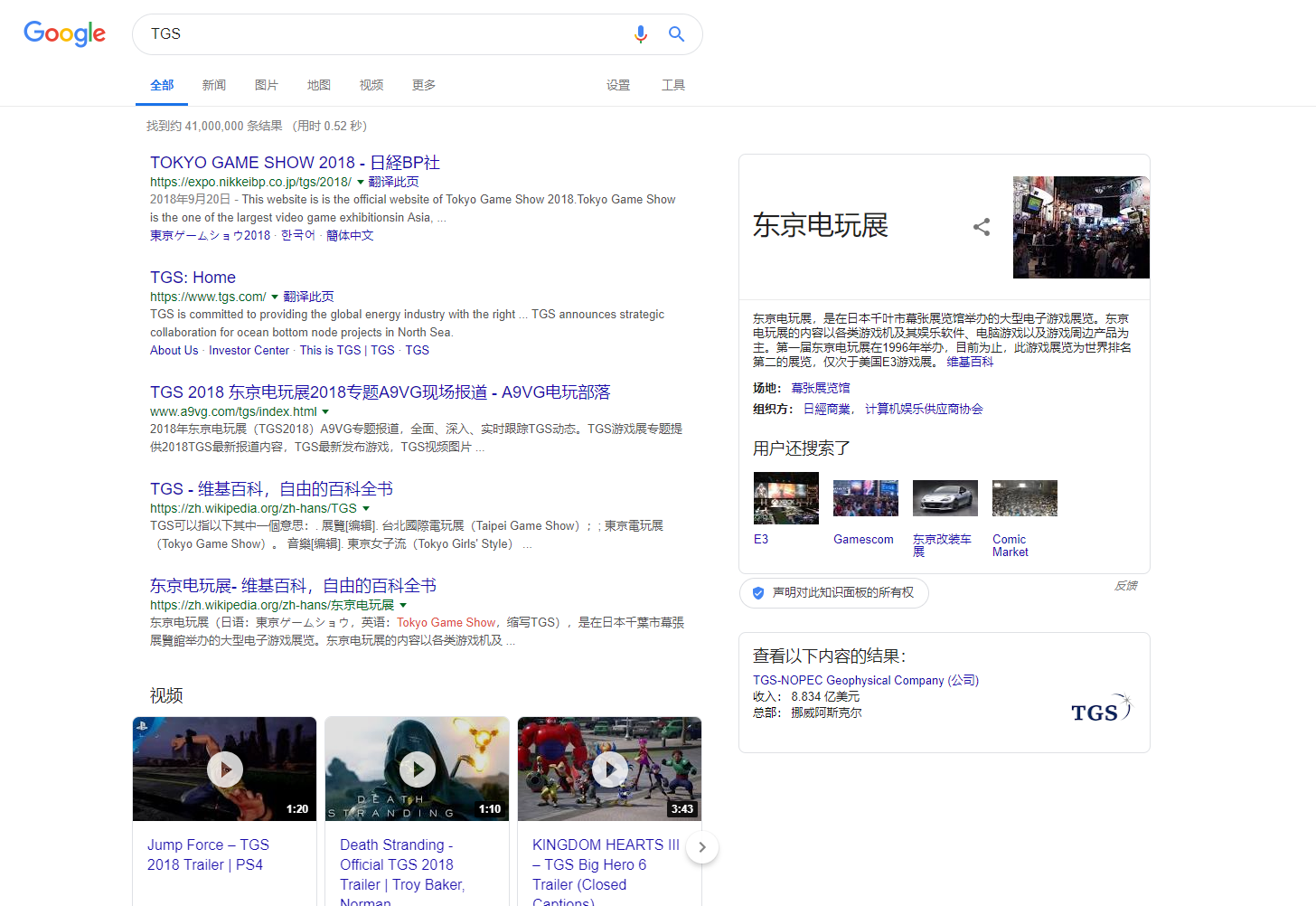
Task: Open the This is TGS | TGS sitelink
Action: pyautogui.click(x=347, y=351)
